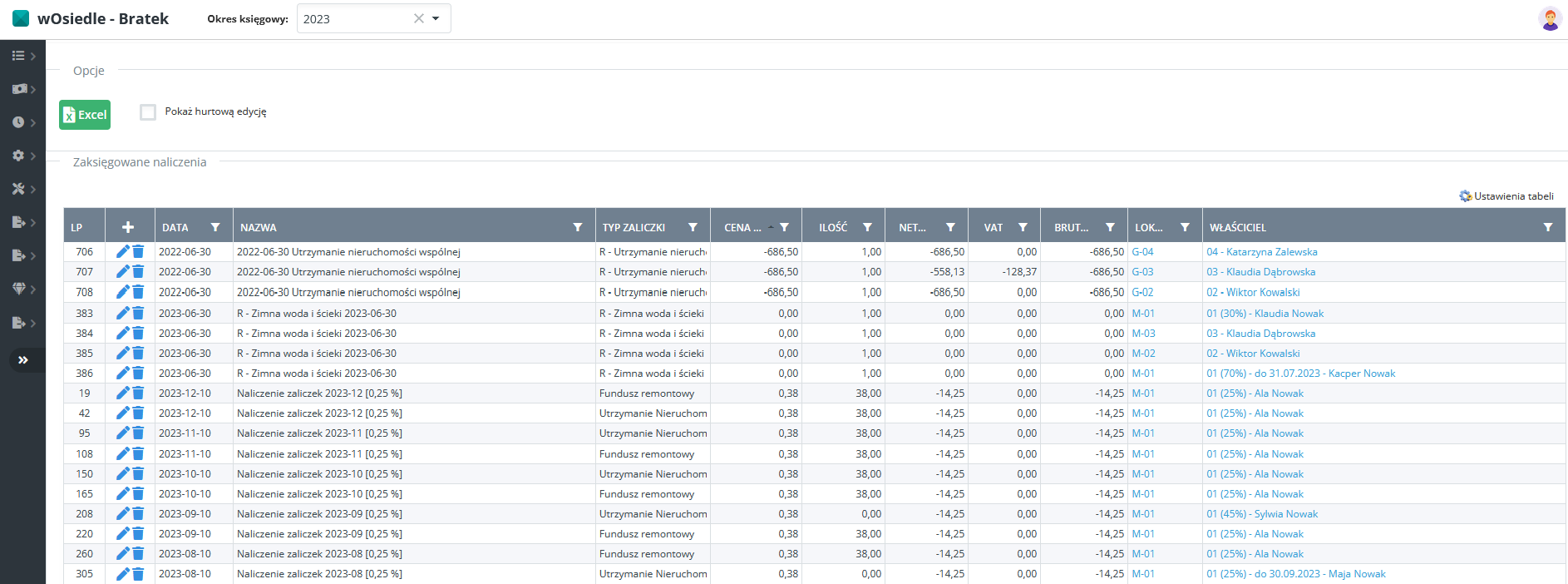1568x584 pixels.
Task: Toggle 'Pokaż hurtową edycję' checkbox
Action: [x=148, y=112]
